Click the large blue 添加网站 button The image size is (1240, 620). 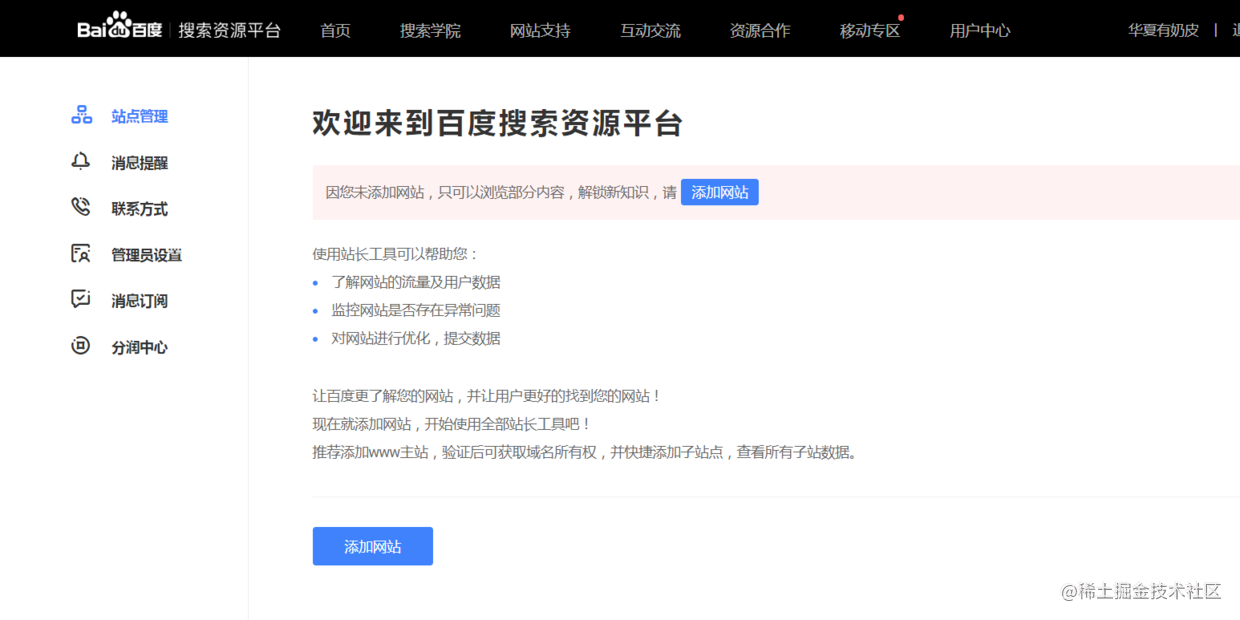click(373, 546)
